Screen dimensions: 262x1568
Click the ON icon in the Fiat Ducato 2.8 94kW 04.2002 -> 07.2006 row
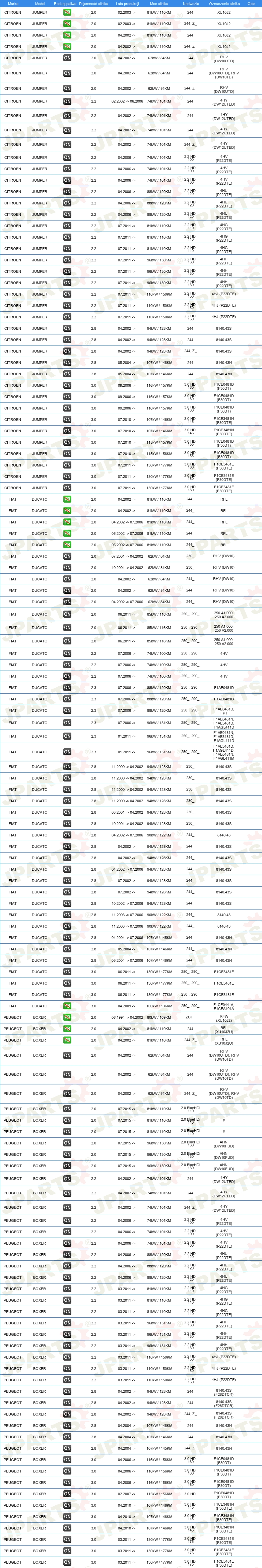[x=67, y=870]
